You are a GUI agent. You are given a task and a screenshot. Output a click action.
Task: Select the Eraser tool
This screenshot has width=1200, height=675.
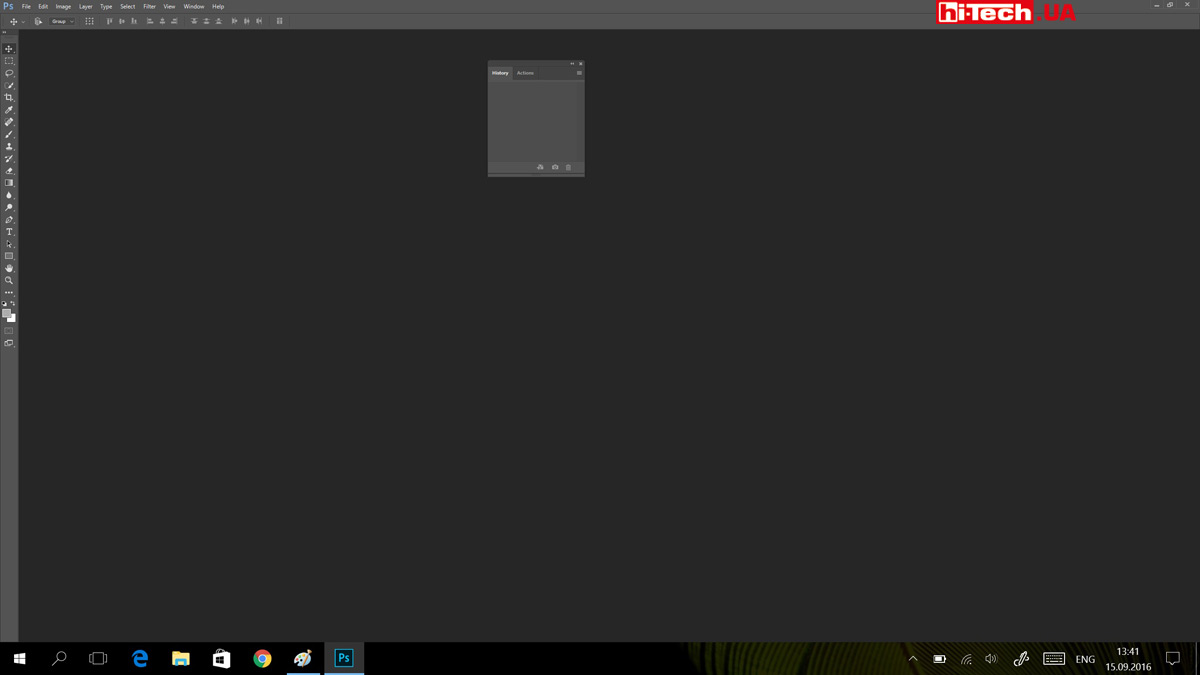(x=9, y=171)
